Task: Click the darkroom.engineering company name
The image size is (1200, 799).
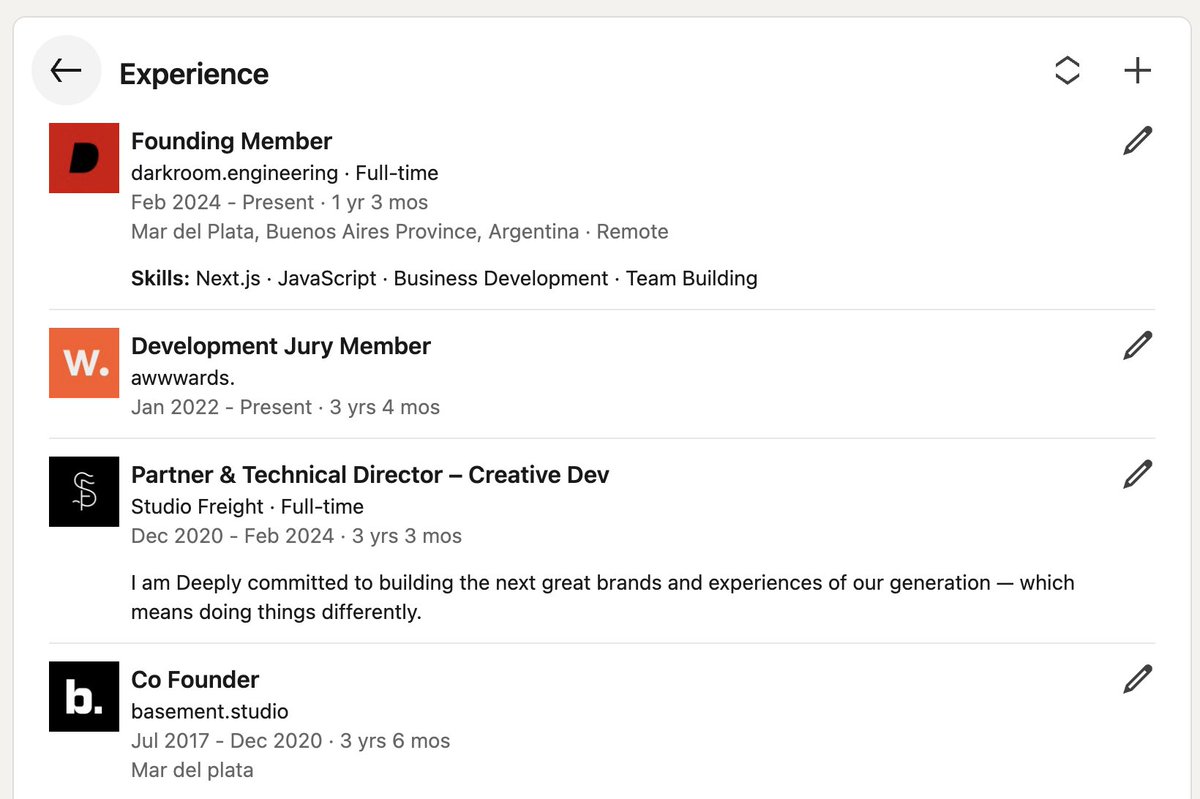Action: [234, 173]
